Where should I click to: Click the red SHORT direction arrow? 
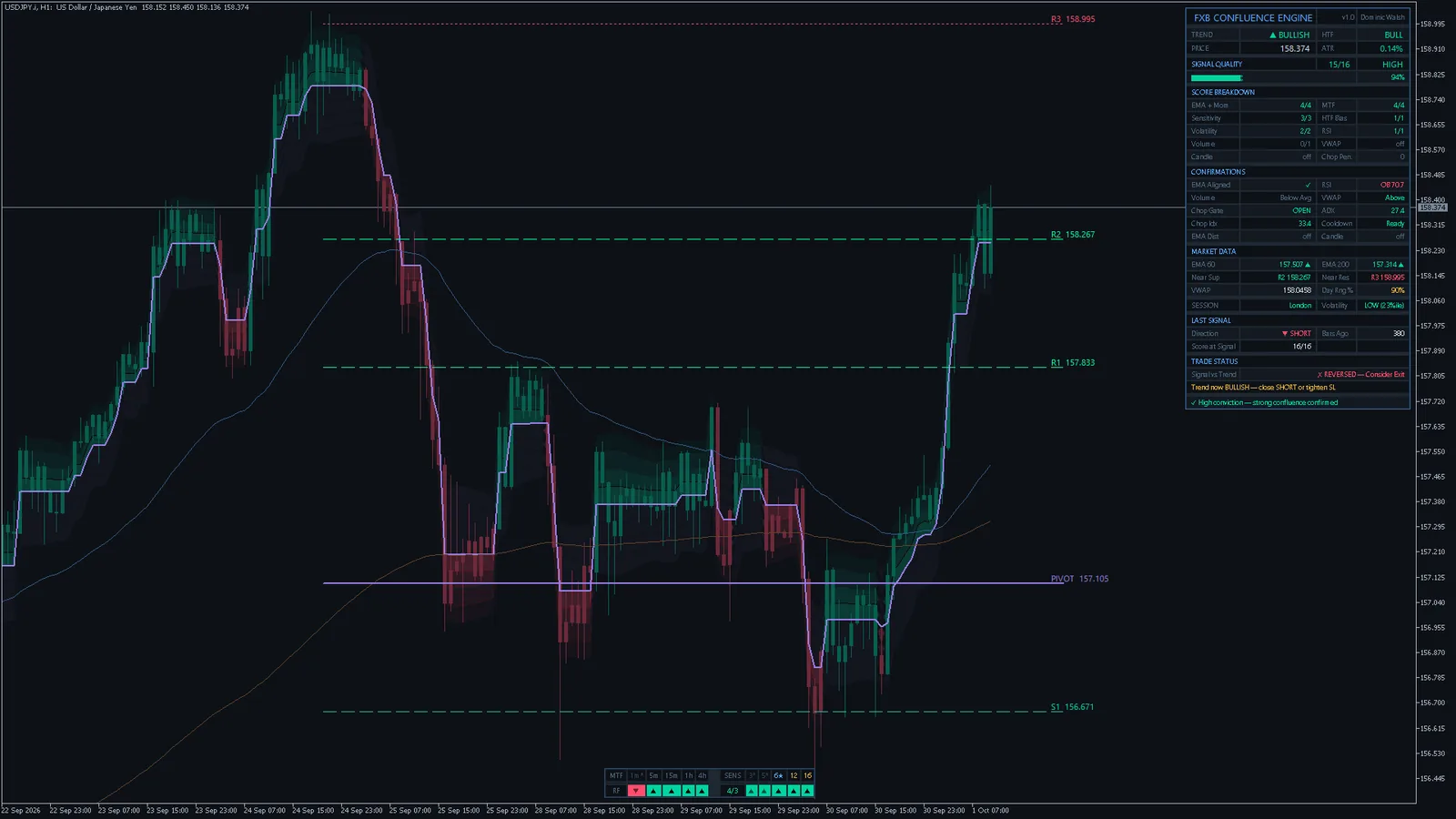click(1285, 334)
